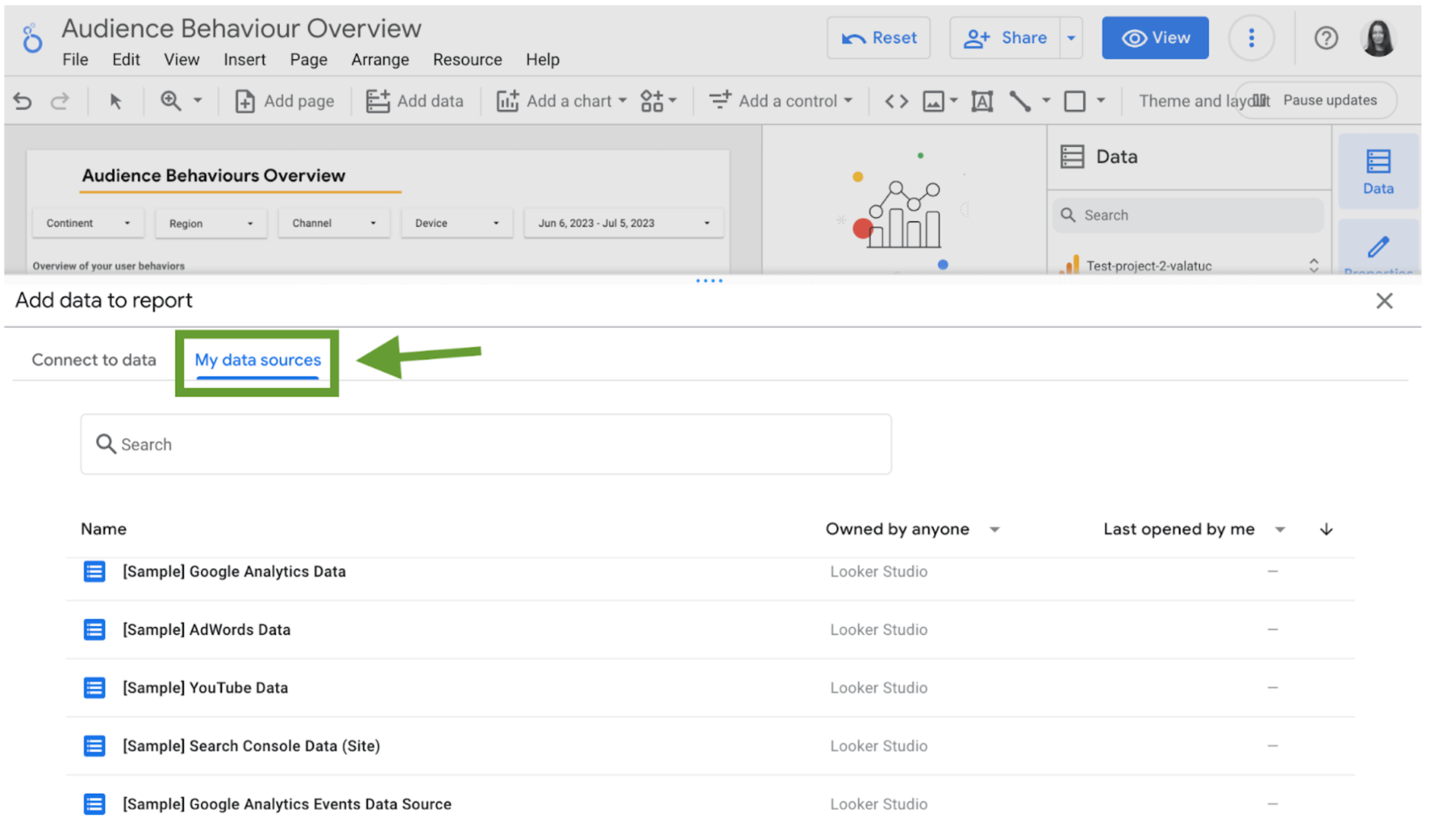This screenshot has width=1437, height=840.
Task: Click the data sources Search field
Action: (x=486, y=444)
